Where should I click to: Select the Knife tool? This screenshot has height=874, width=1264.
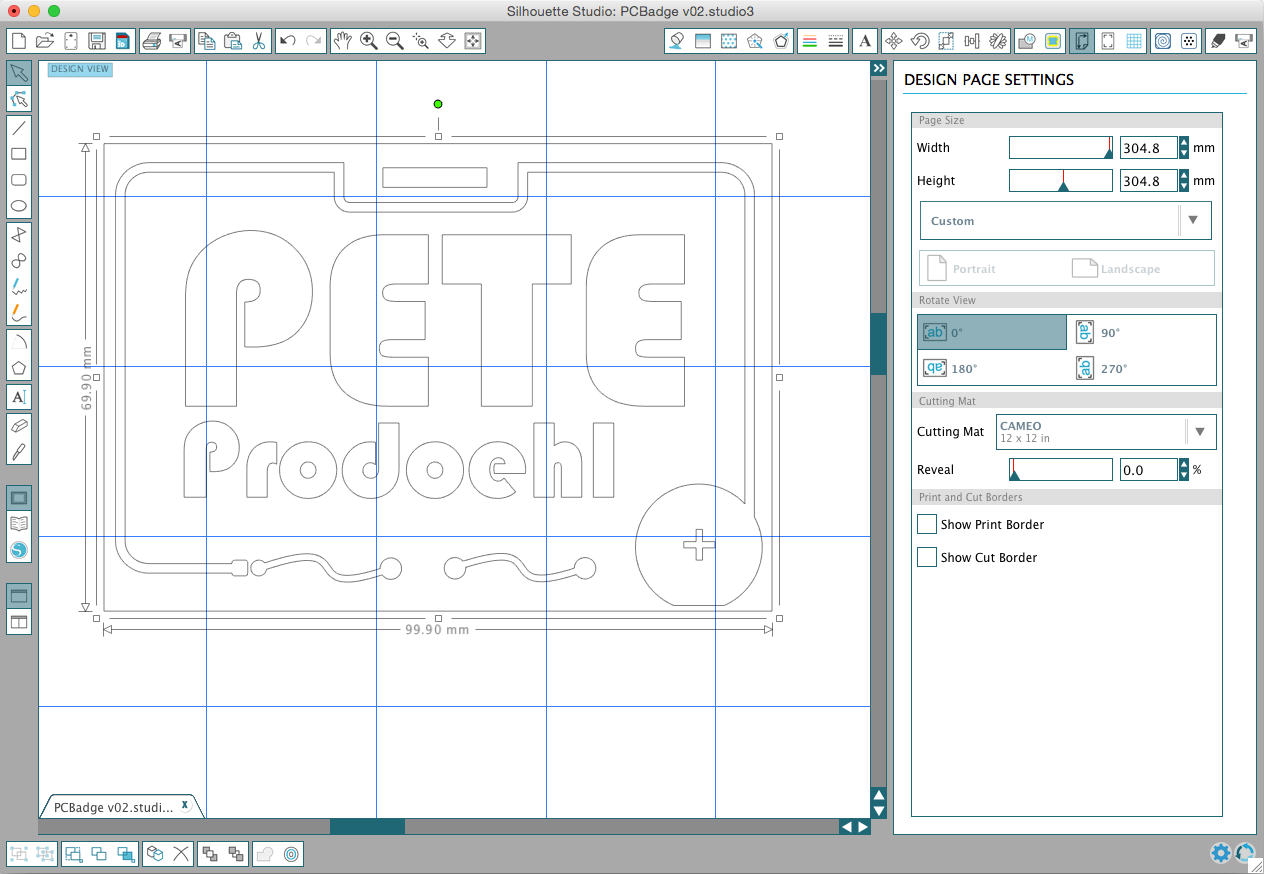pyautogui.click(x=18, y=452)
